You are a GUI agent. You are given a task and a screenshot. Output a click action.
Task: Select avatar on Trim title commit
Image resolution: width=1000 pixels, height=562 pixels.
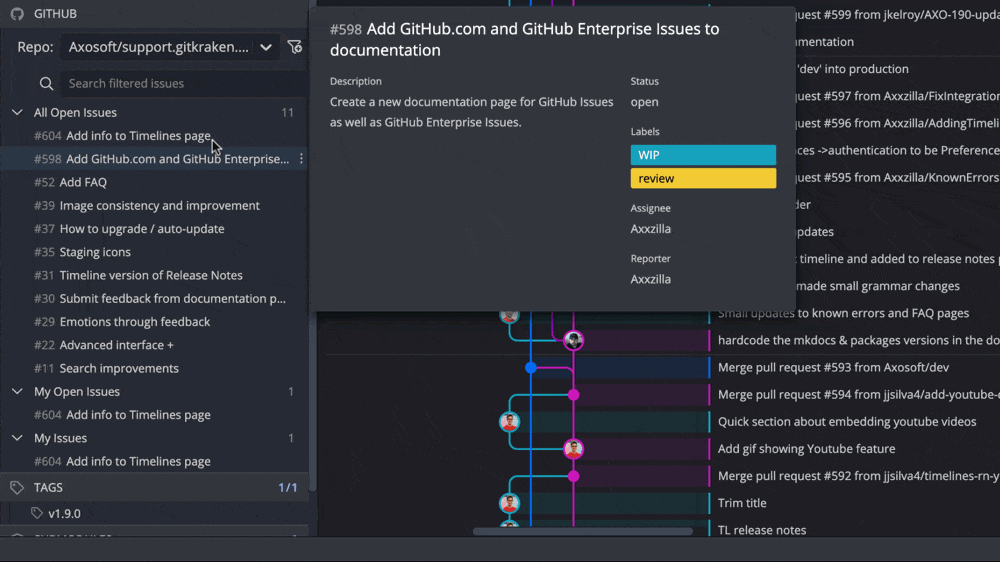click(509, 503)
